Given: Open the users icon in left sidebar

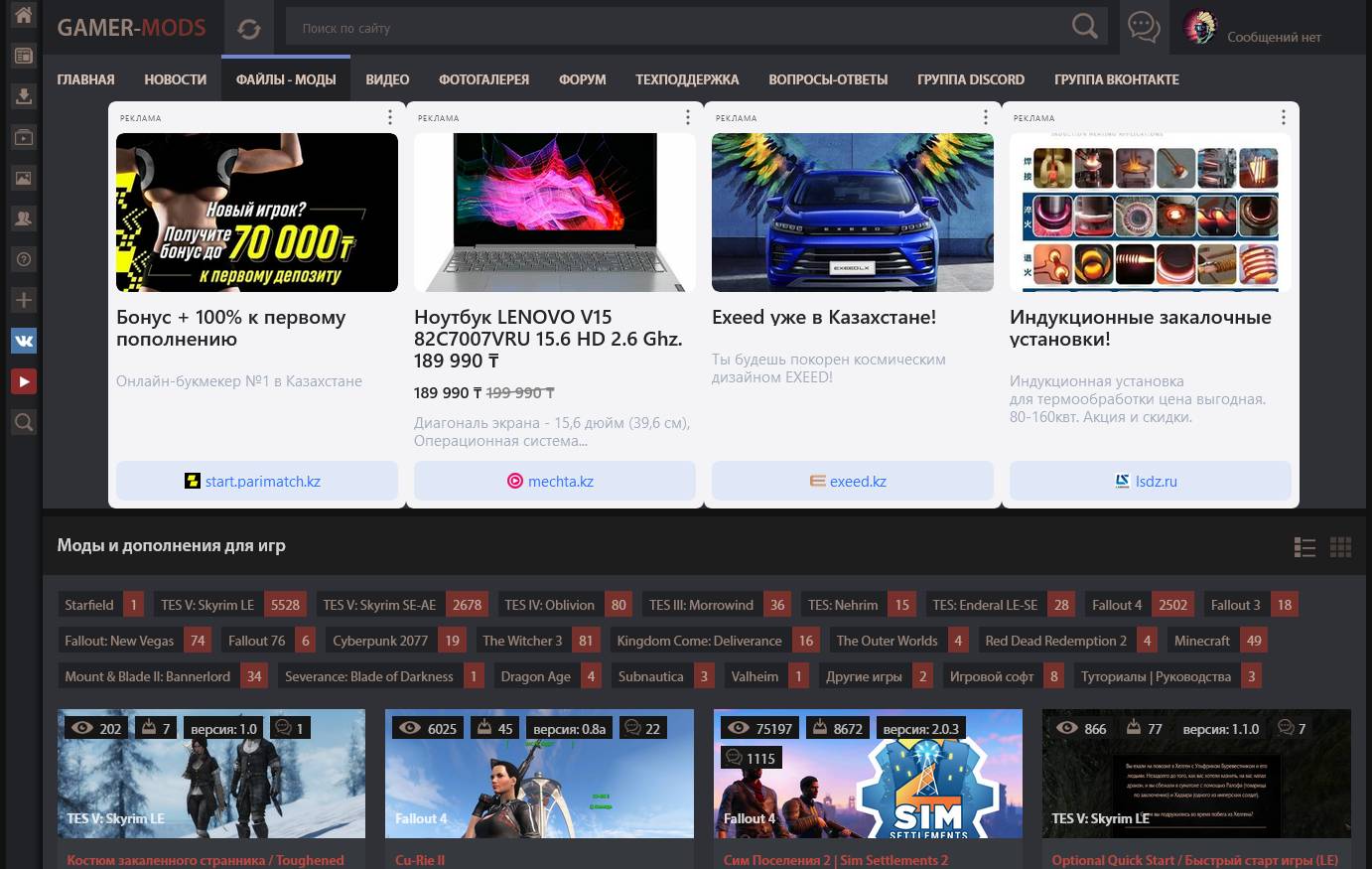Looking at the screenshot, I should point(23,218).
